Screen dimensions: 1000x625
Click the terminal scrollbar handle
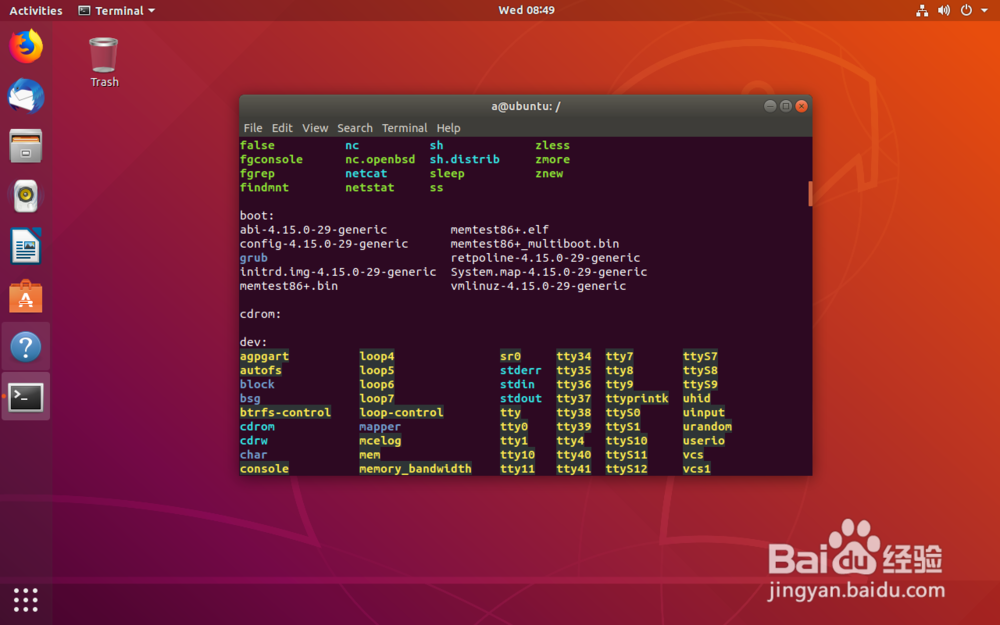pyautogui.click(x=810, y=193)
